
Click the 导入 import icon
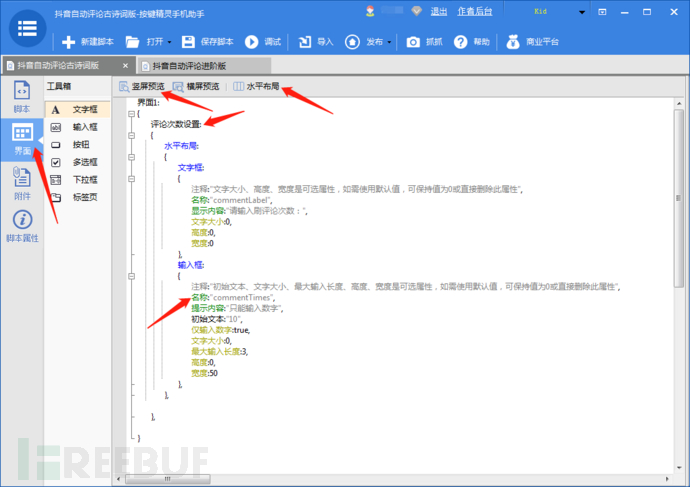305,42
